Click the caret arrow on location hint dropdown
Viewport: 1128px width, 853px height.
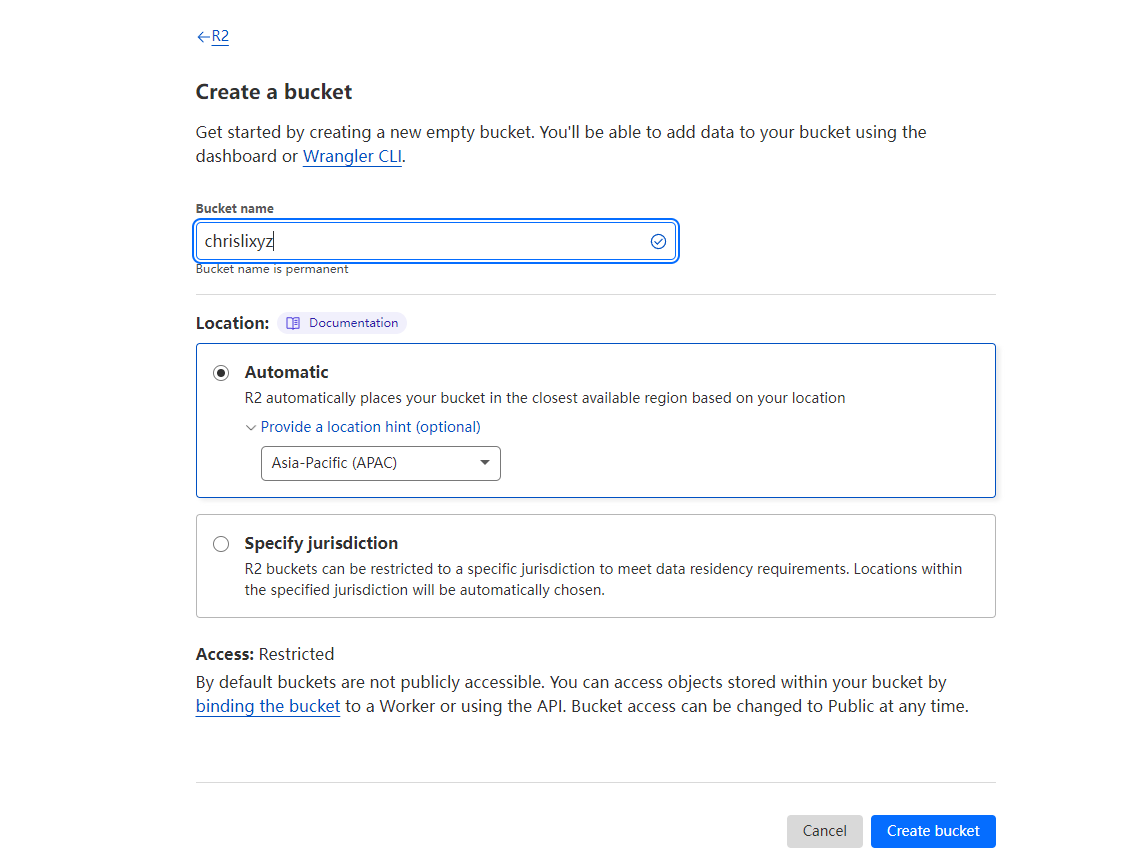(x=485, y=463)
